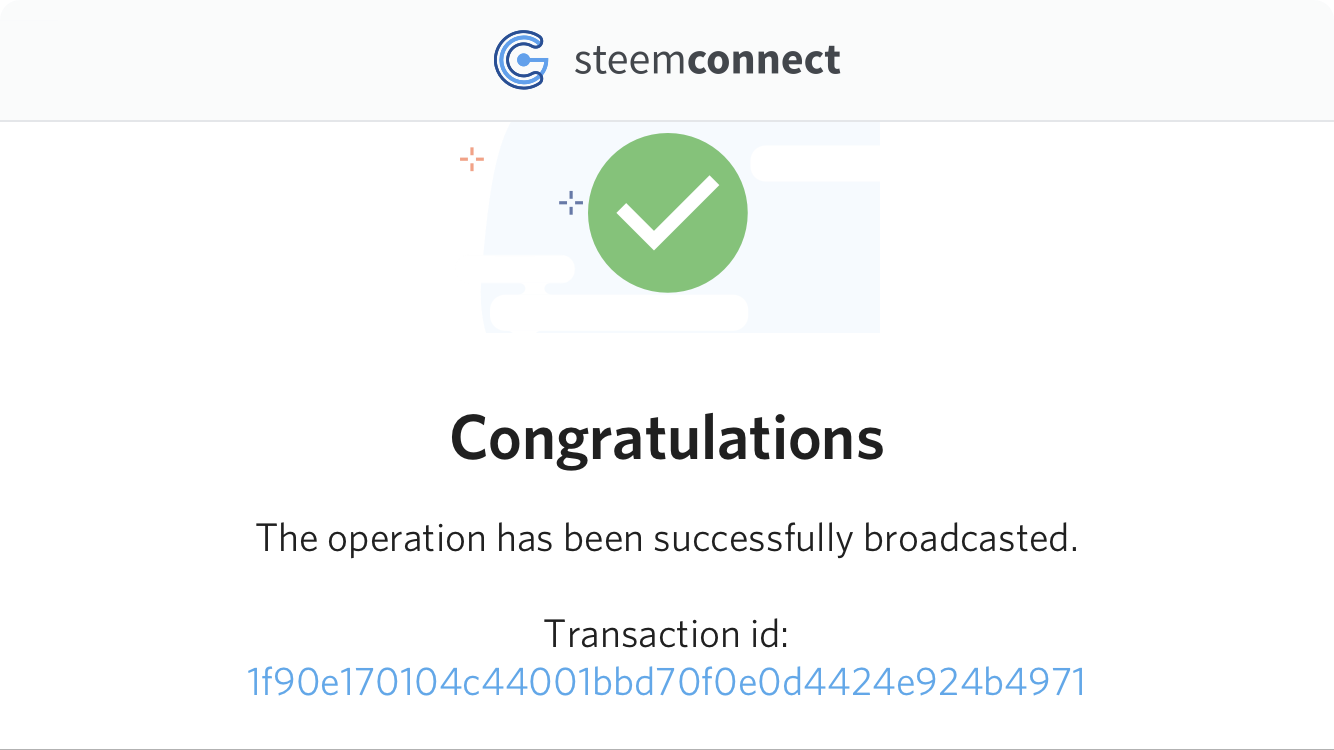1334x750 pixels.
Task: Click the word 'broadcasted' in the message
Action: 970,538
